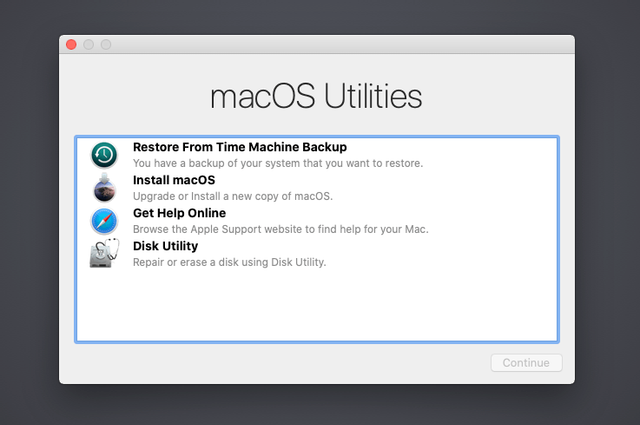
Task: Choose the Disk Utility title text
Action: pos(165,246)
